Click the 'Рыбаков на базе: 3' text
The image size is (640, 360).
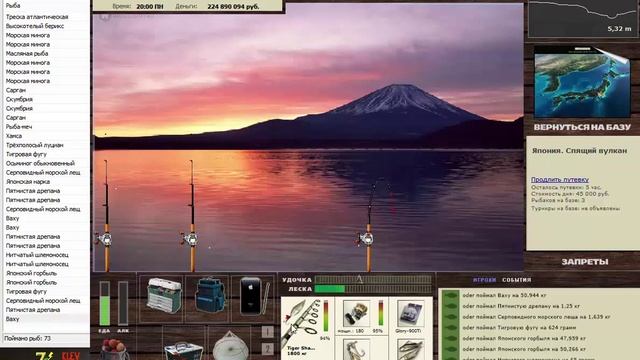(558, 200)
